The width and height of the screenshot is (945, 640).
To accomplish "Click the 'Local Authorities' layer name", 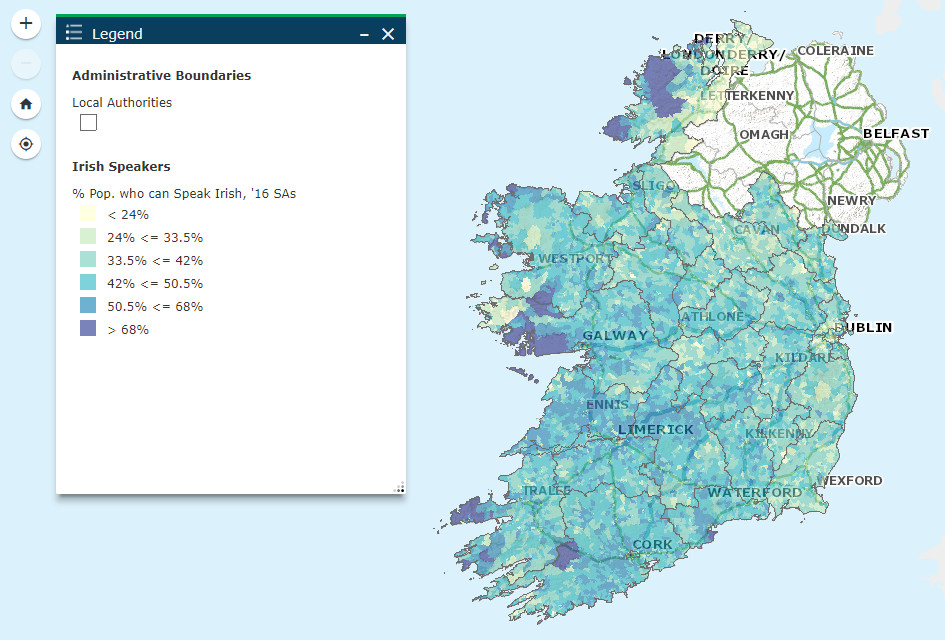I will coord(121,102).
